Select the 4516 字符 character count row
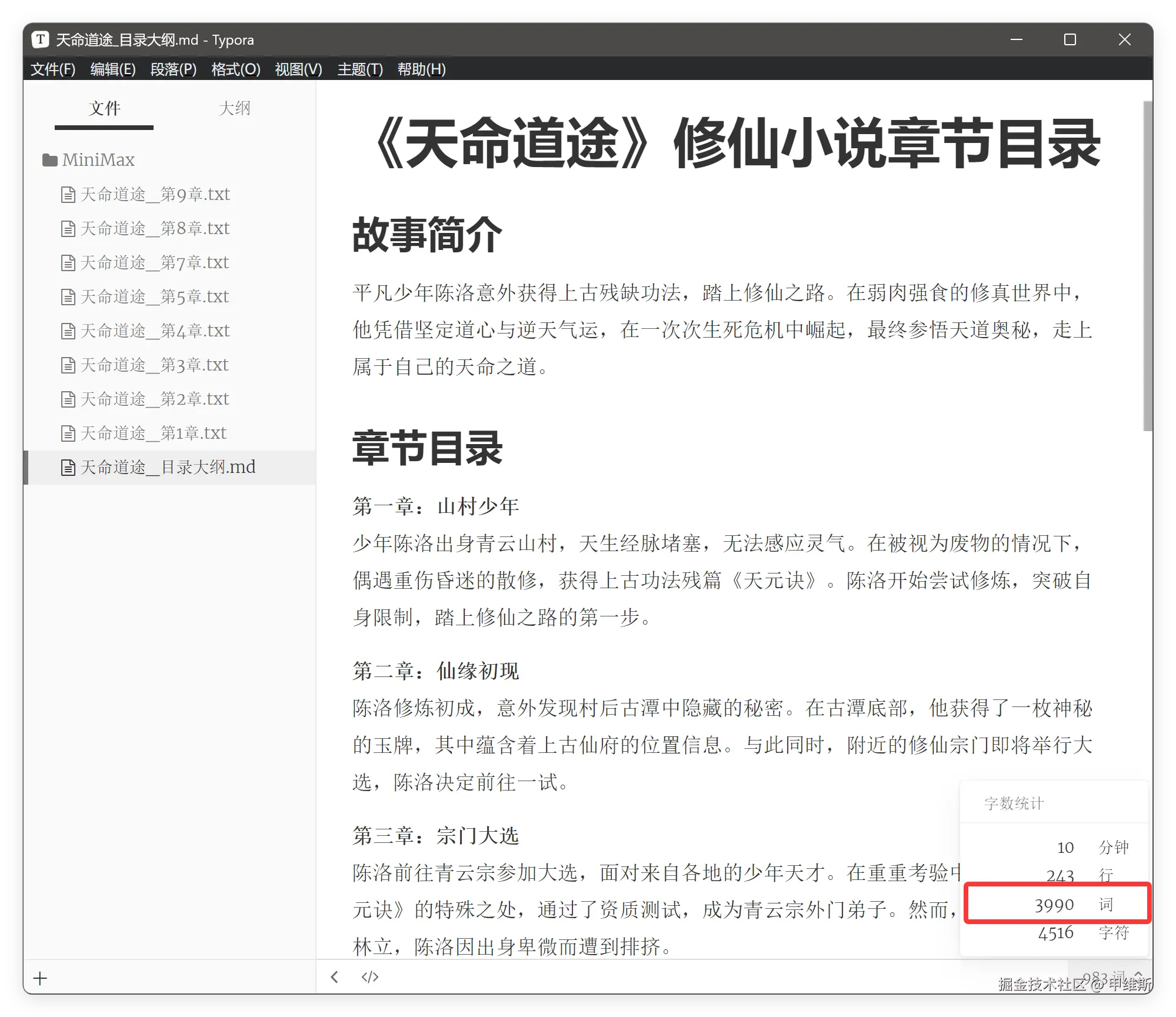Viewport: 1176px width, 1017px height. tap(1057, 933)
